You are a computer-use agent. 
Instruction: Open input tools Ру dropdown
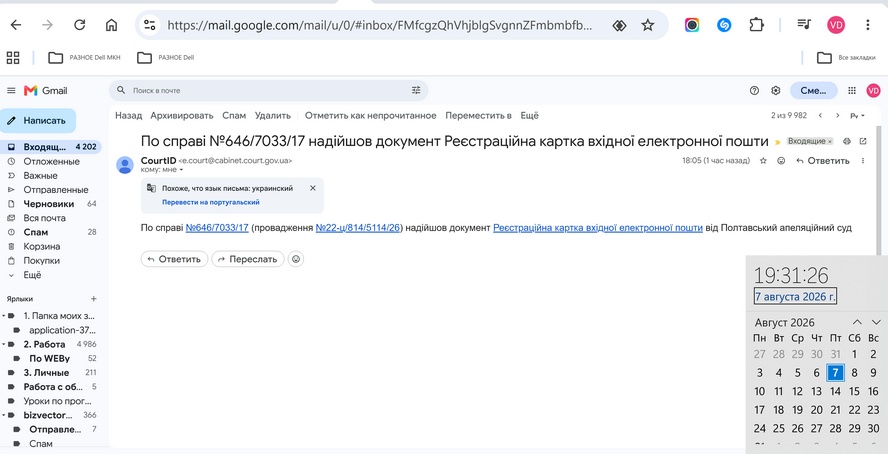pos(857,115)
